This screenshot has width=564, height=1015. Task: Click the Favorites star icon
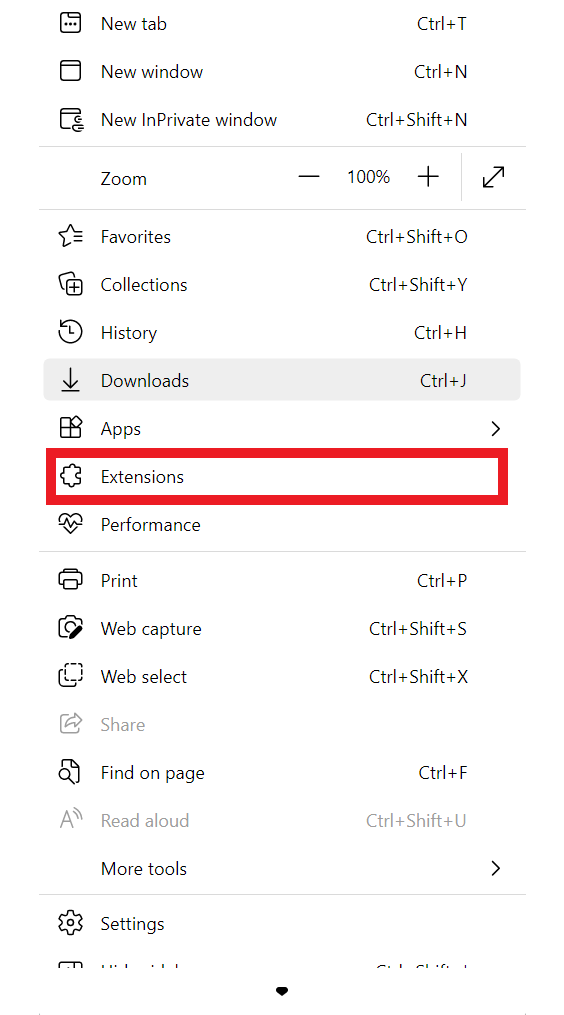click(x=71, y=237)
